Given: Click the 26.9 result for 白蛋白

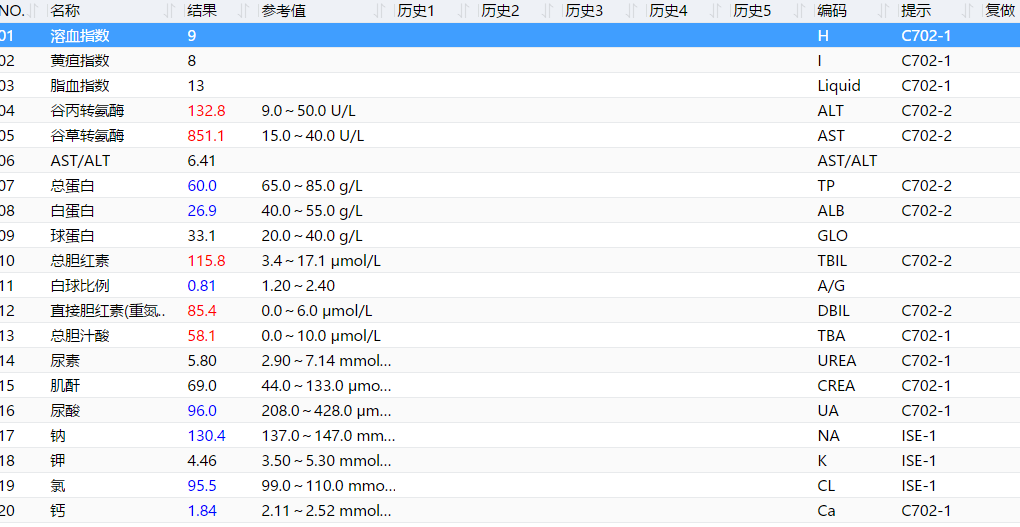Looking at the screenshot, I should pos(201,210).
